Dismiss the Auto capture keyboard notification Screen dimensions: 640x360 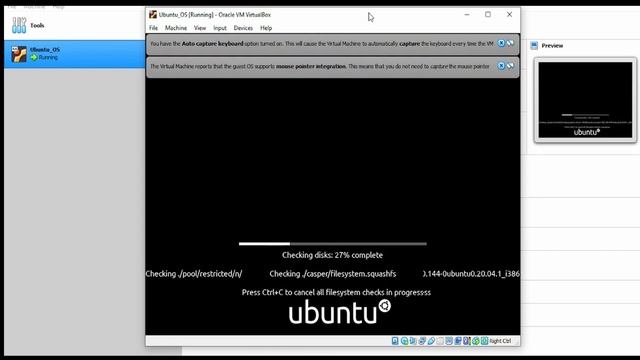tap(501, 43)
